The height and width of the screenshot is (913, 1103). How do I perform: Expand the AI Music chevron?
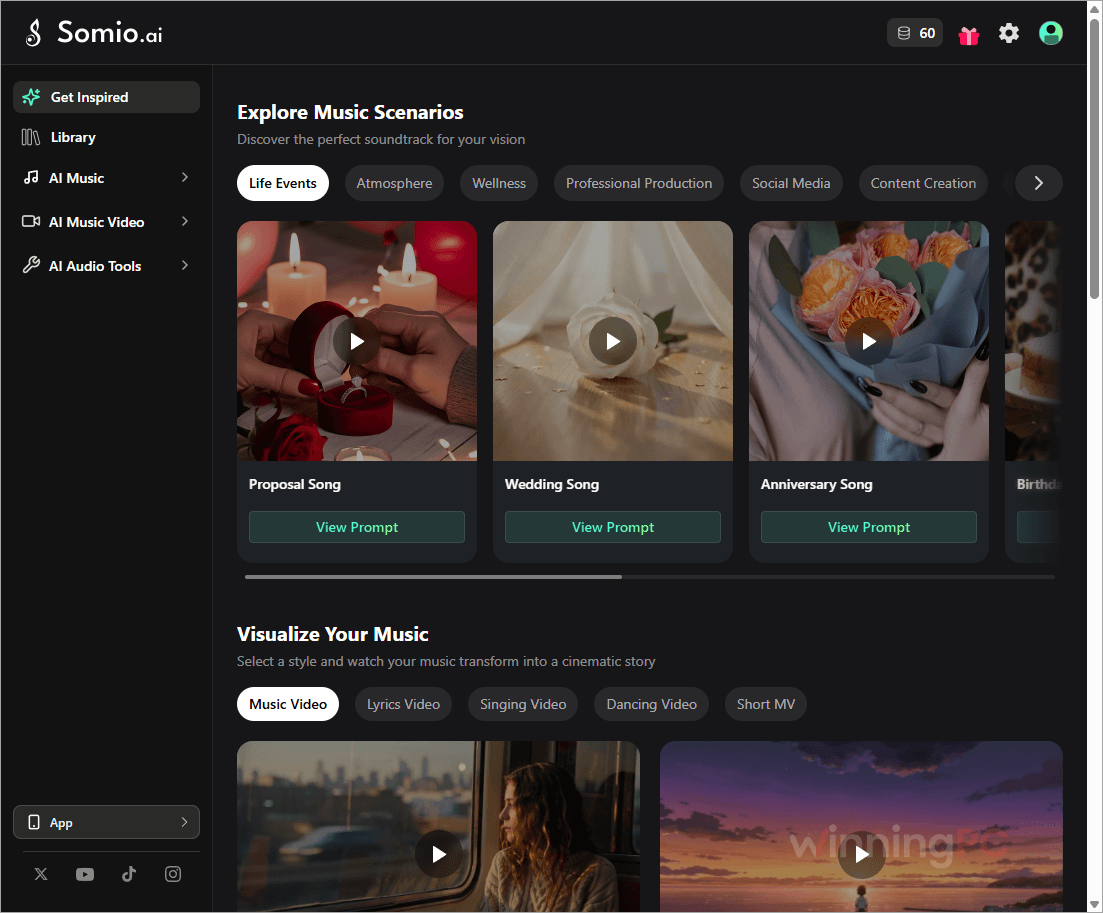(x=184, y=177)
